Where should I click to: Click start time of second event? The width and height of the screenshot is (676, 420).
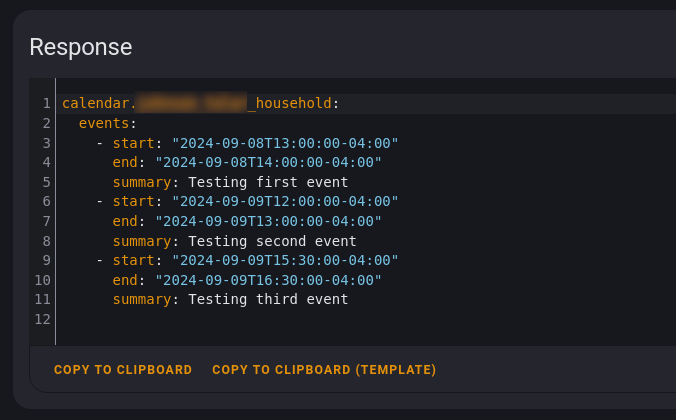(x=285, y=201)
